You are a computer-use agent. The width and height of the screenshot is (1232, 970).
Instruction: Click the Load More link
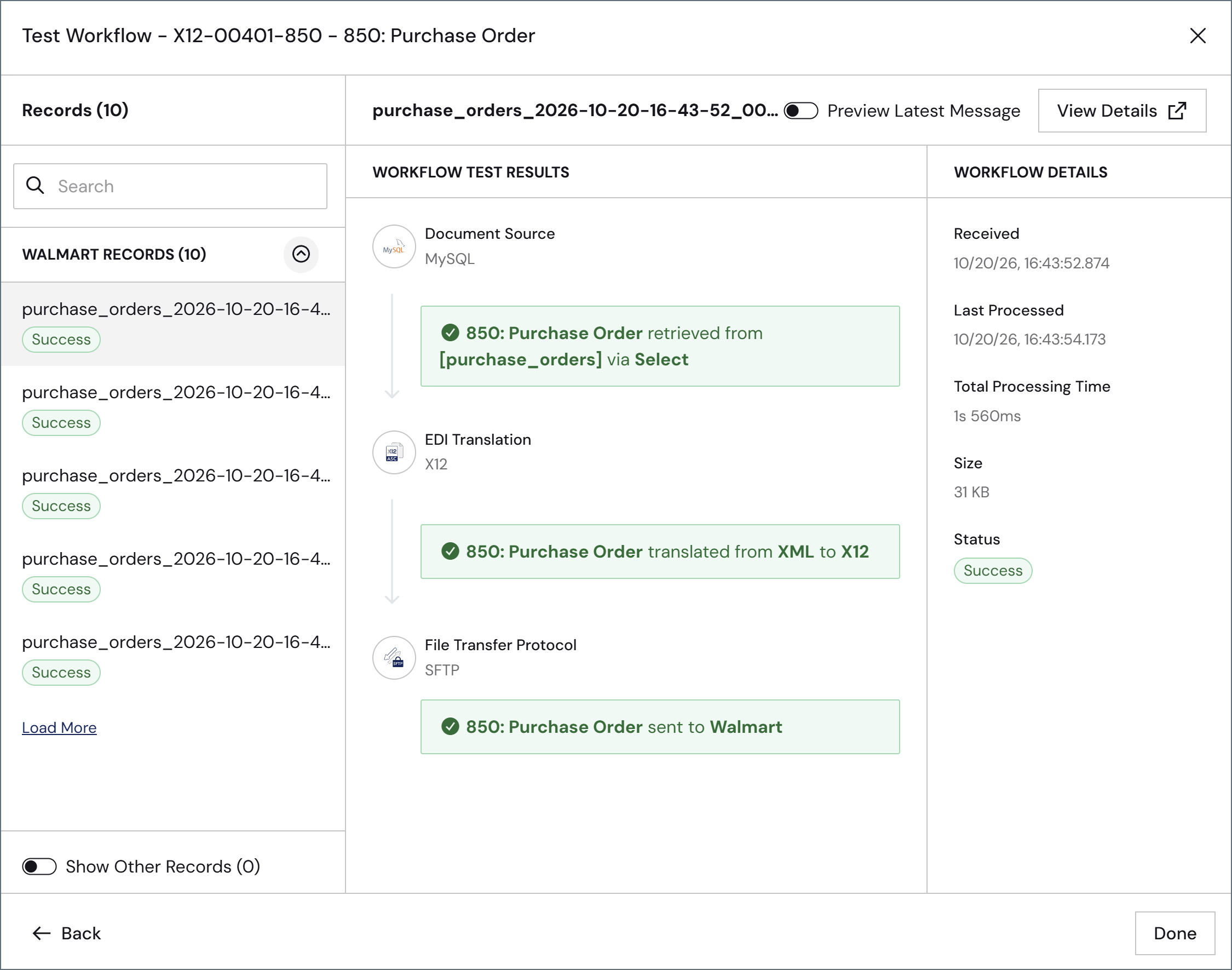coord(59,727)
